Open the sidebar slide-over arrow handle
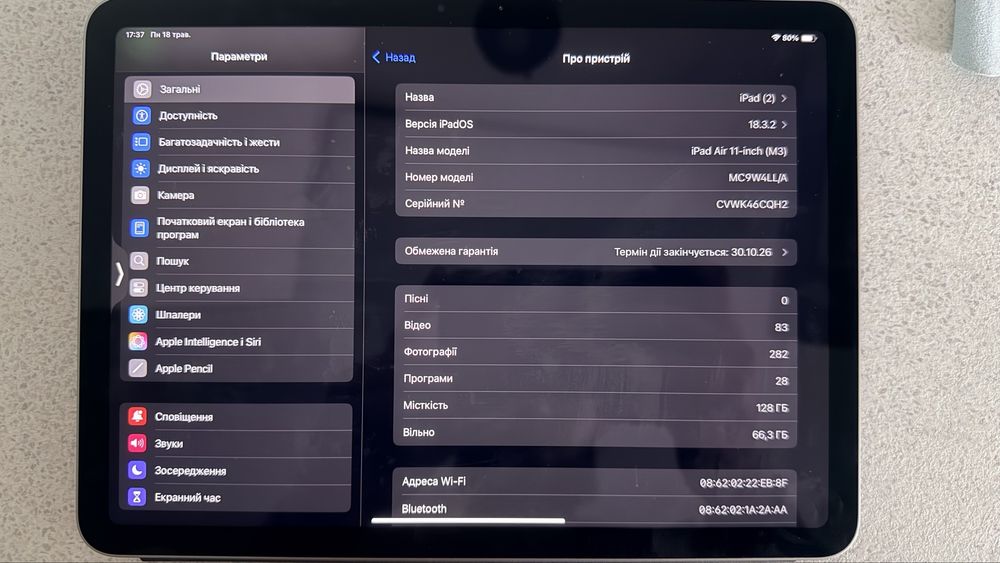Viewport: 1000px width, 563px height. (119, 274)
